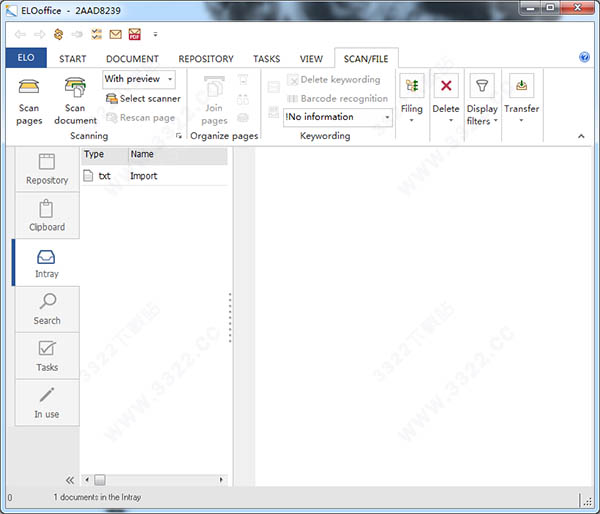This screenshot has height=514, width=600.
Task: Click the status text '1 documents in the Intray'
Action: point(97,497)
